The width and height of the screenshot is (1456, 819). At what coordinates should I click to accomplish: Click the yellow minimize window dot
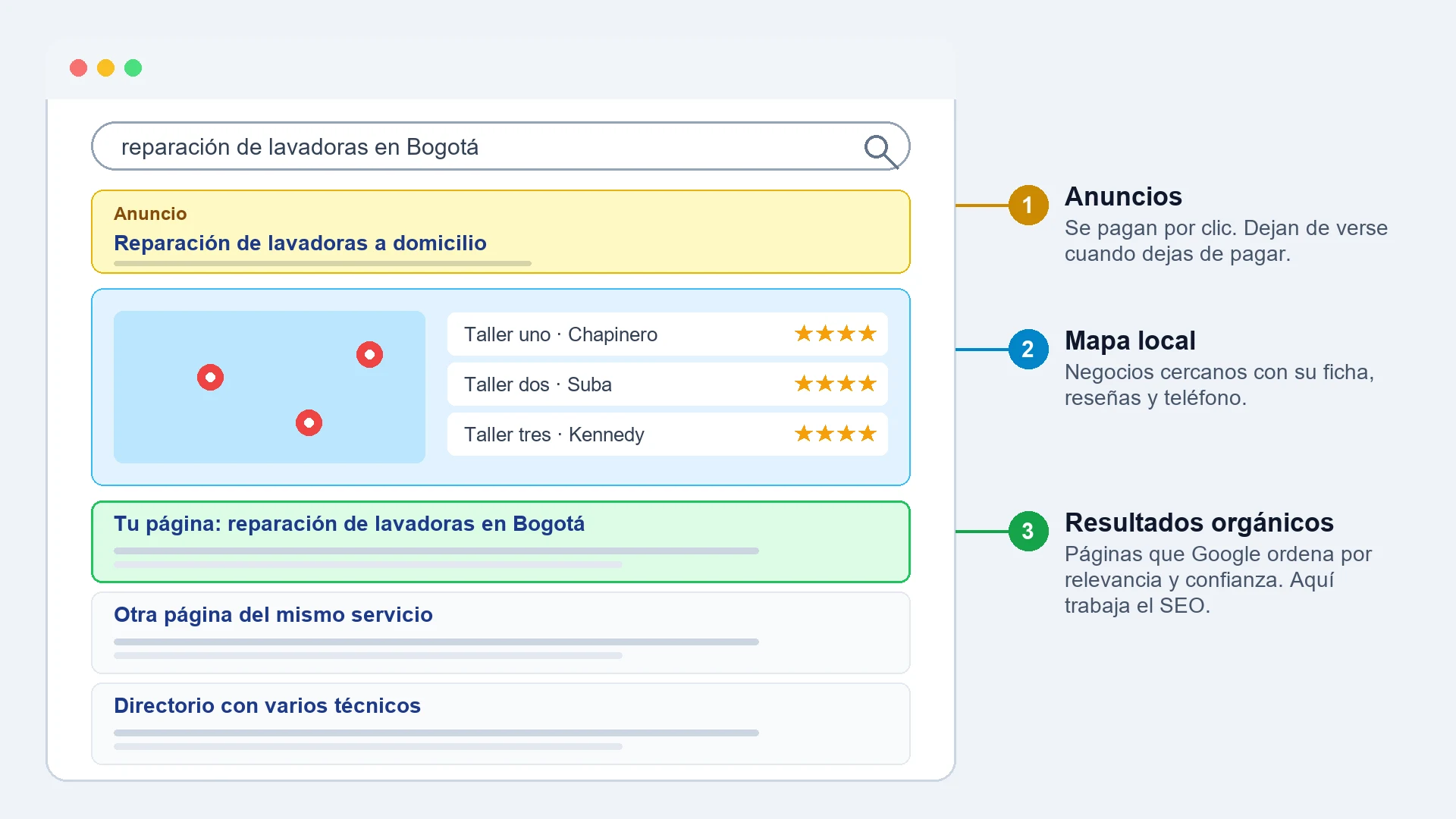105,68
